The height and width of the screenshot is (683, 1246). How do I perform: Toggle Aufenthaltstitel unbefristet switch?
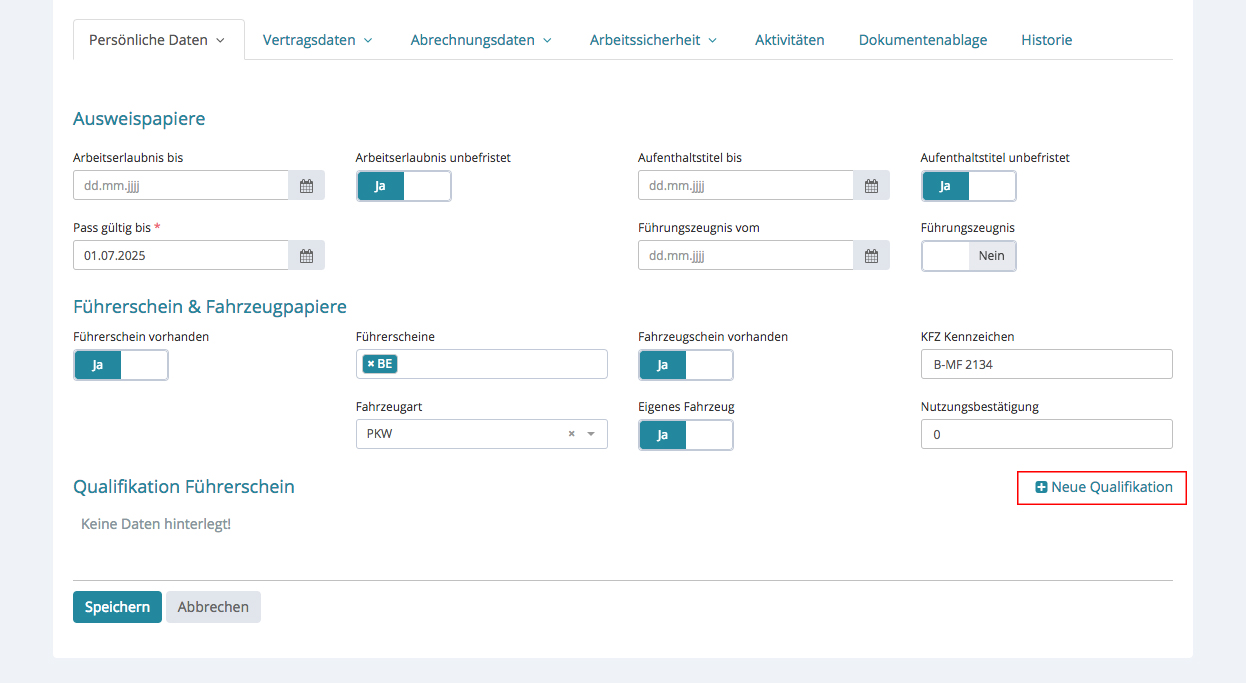tap(968, 186)
